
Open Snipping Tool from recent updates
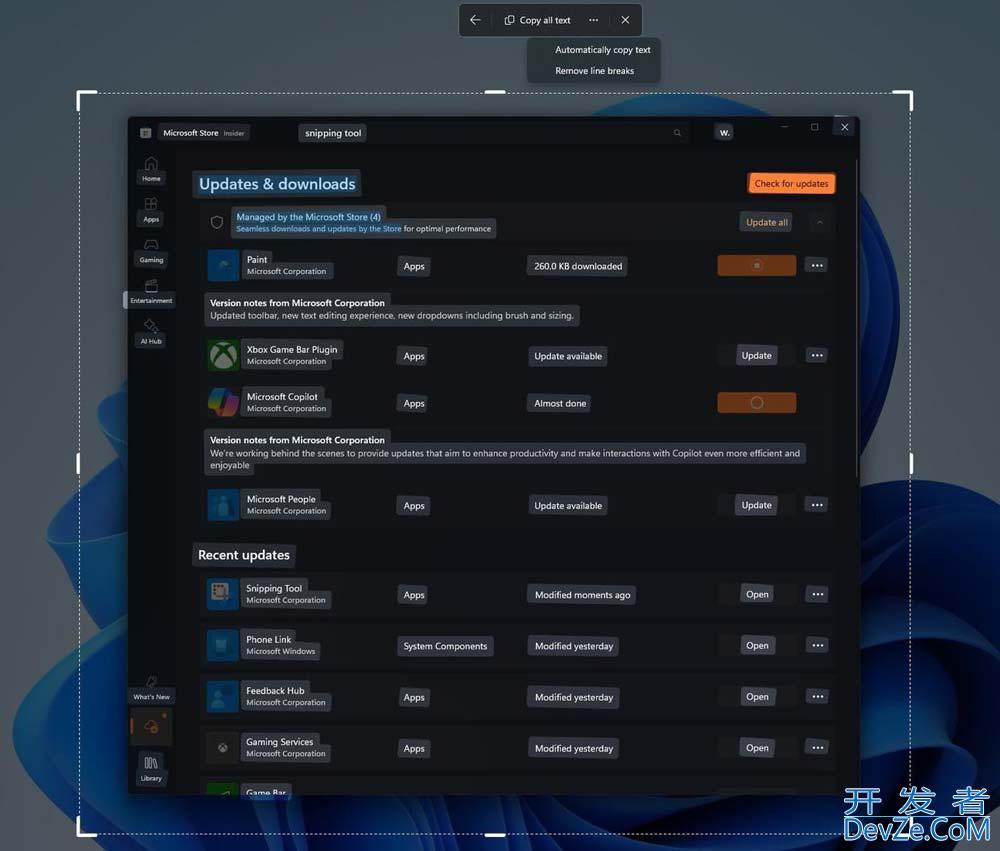coord(757,594)
